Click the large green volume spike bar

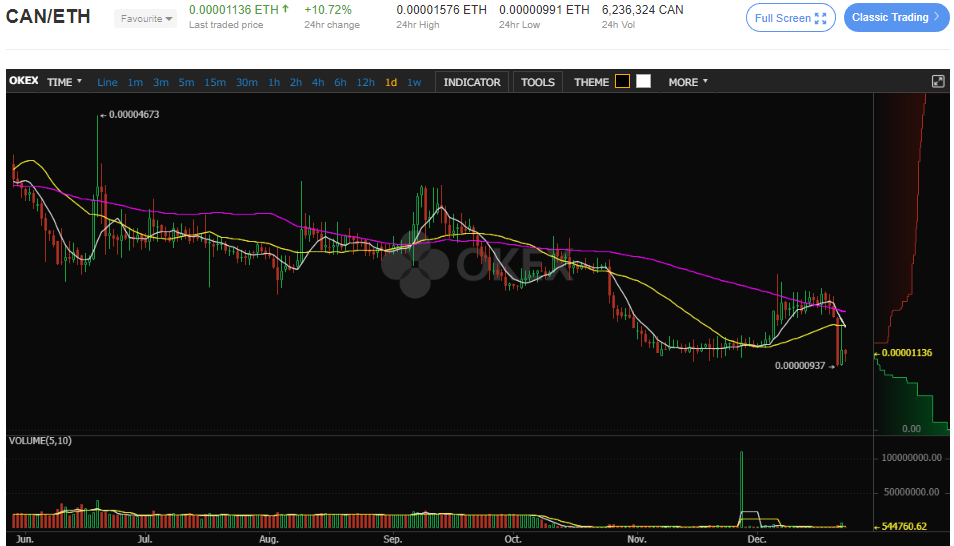click(741, 488)
